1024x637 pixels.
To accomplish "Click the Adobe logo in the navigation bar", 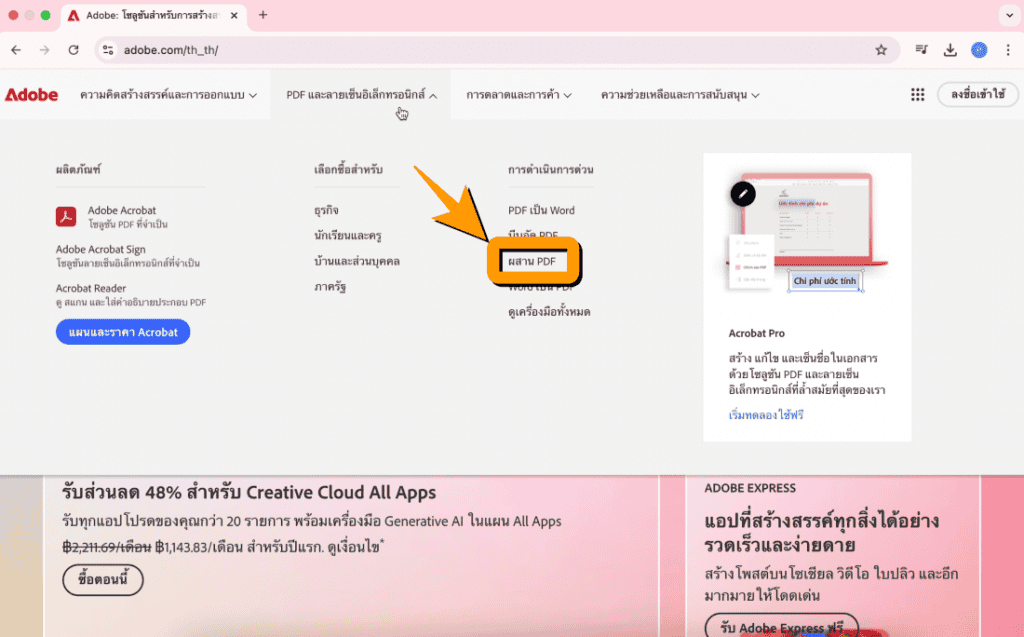I will [x=32, y=95].
